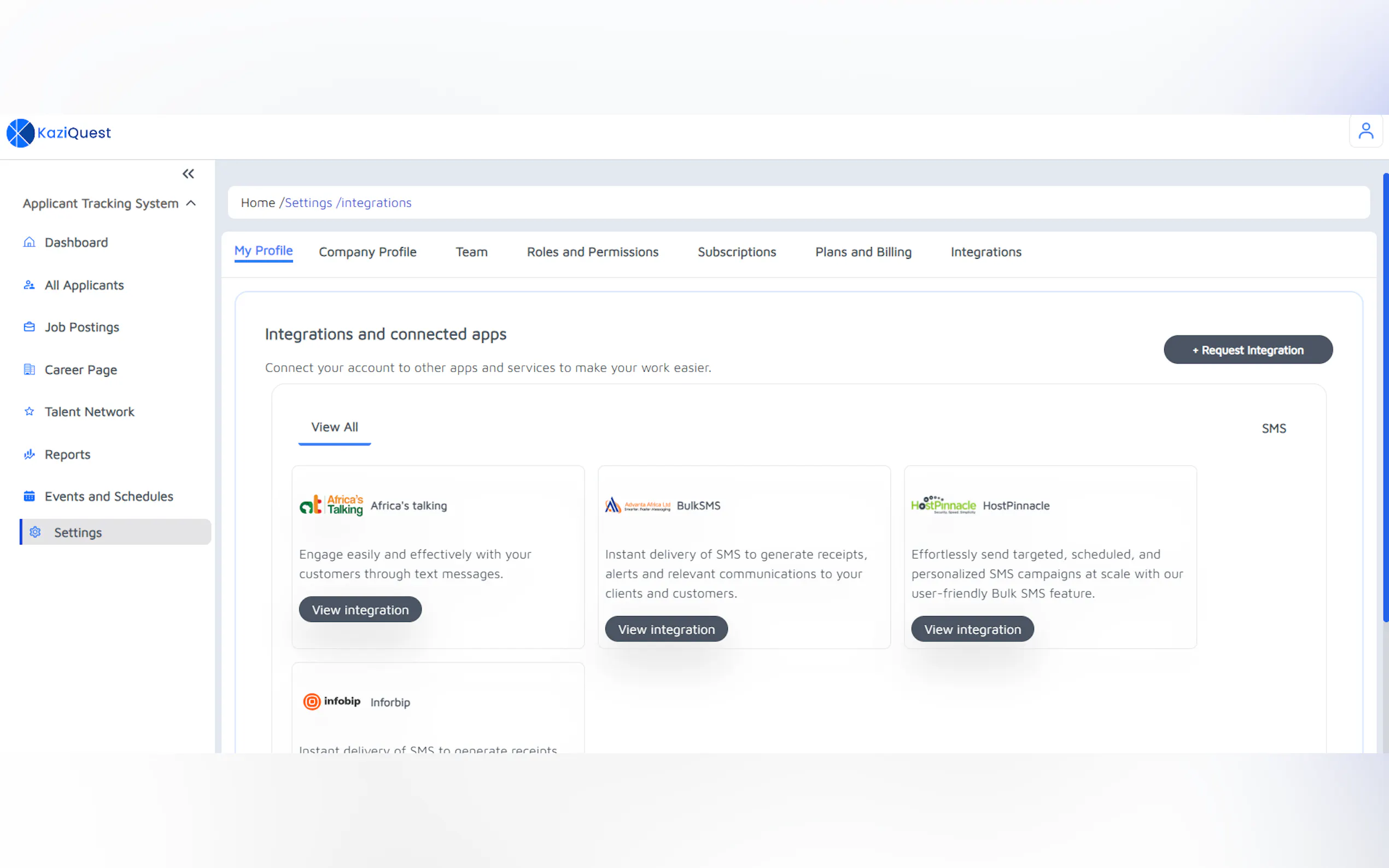Select the Plans and Billing tab
This screenshot has width=1389, height=868.
pos(862,252)
